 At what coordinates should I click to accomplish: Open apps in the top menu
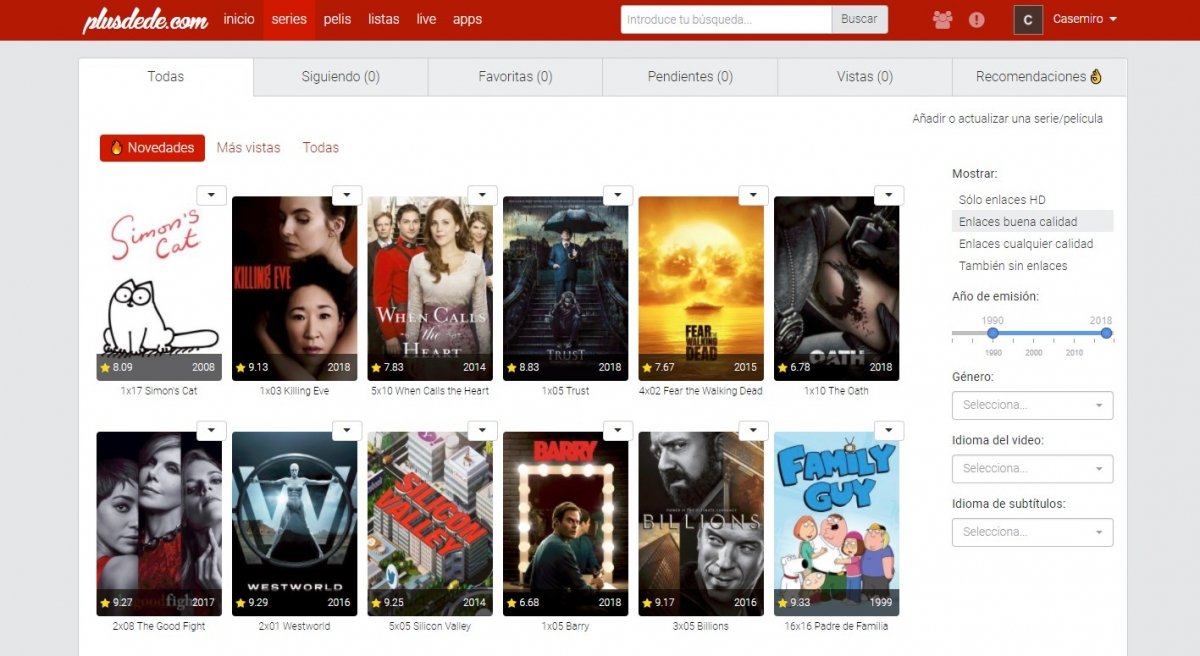coord(467,19)
